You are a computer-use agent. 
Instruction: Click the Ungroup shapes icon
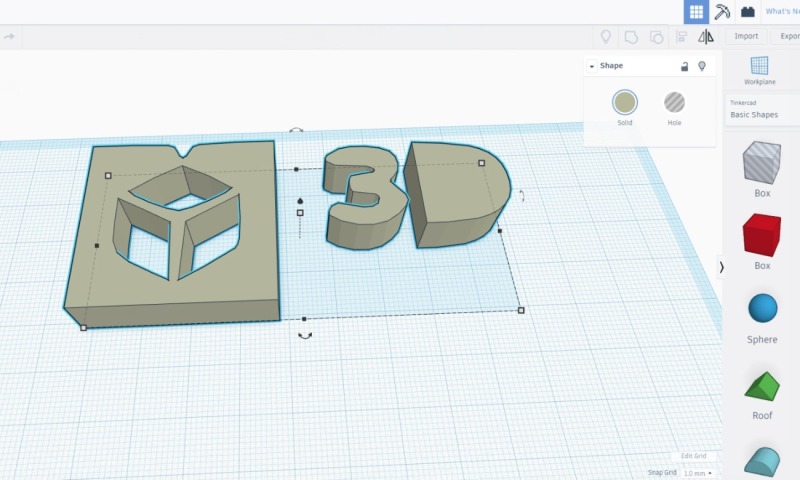click(656, 37)
